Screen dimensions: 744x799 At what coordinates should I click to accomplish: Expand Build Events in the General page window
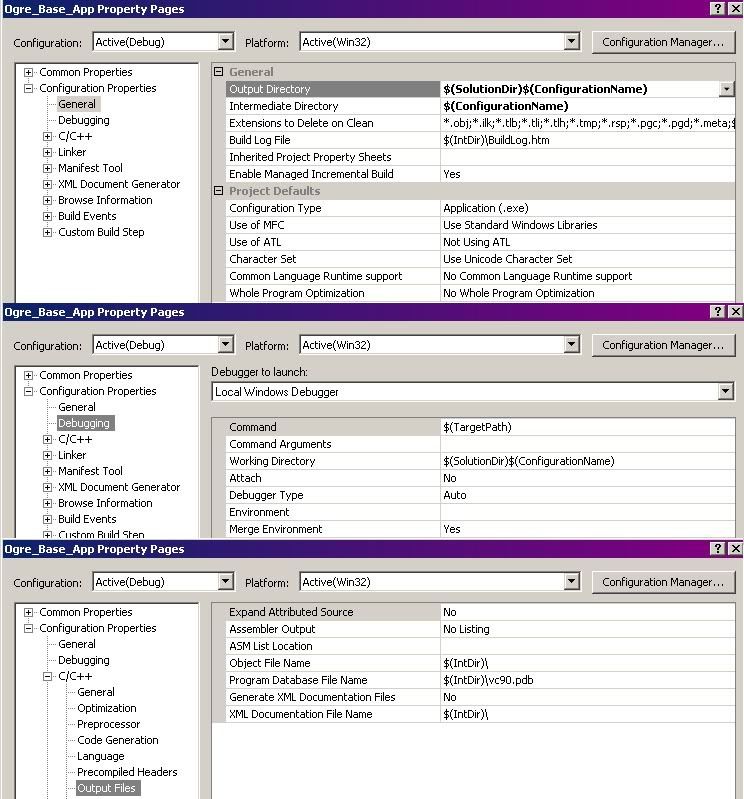[x=47, y=217]
